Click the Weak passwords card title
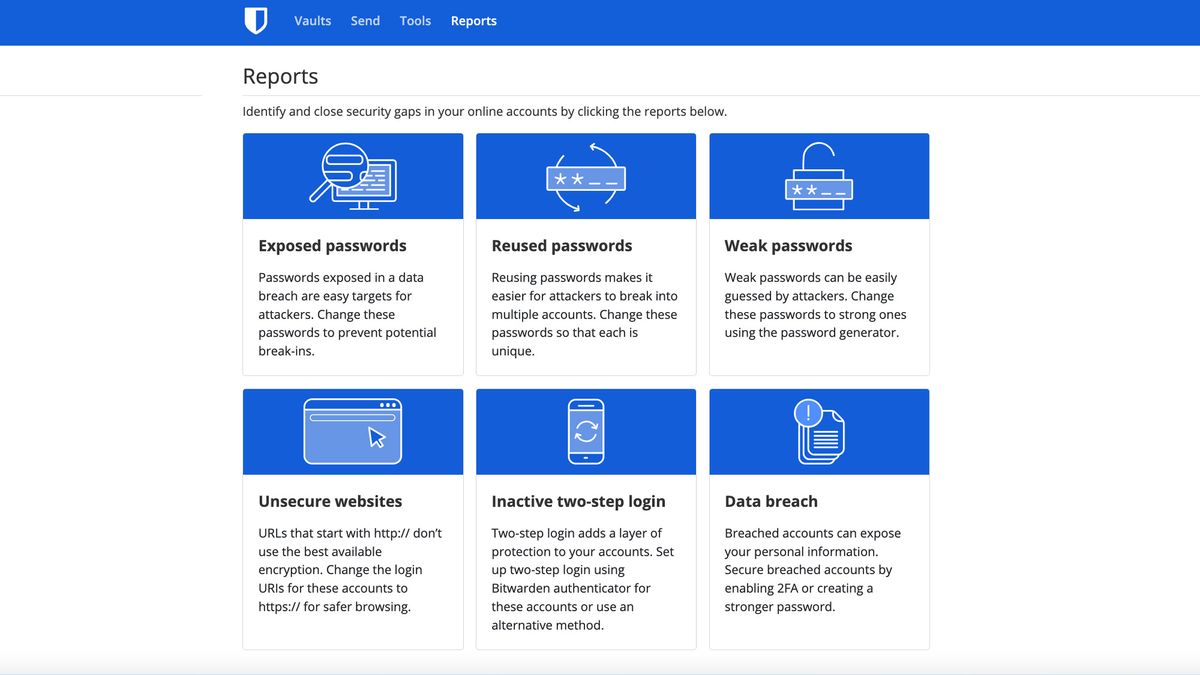 tap(788, 245)
